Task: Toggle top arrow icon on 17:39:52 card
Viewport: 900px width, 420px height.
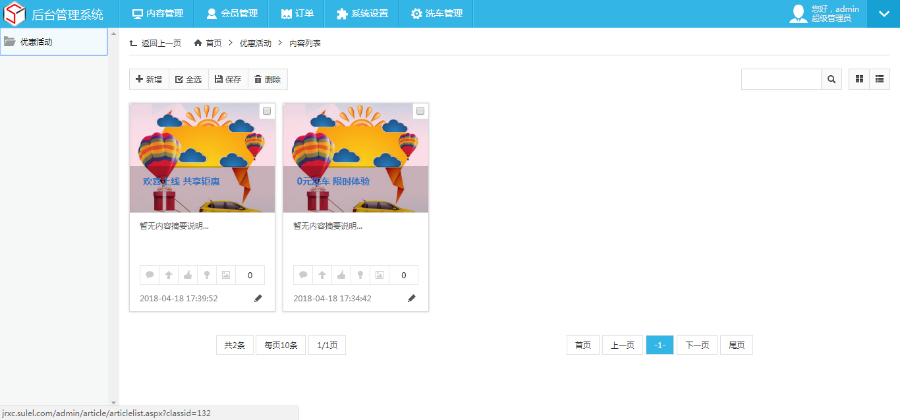Action: point(169,275)
